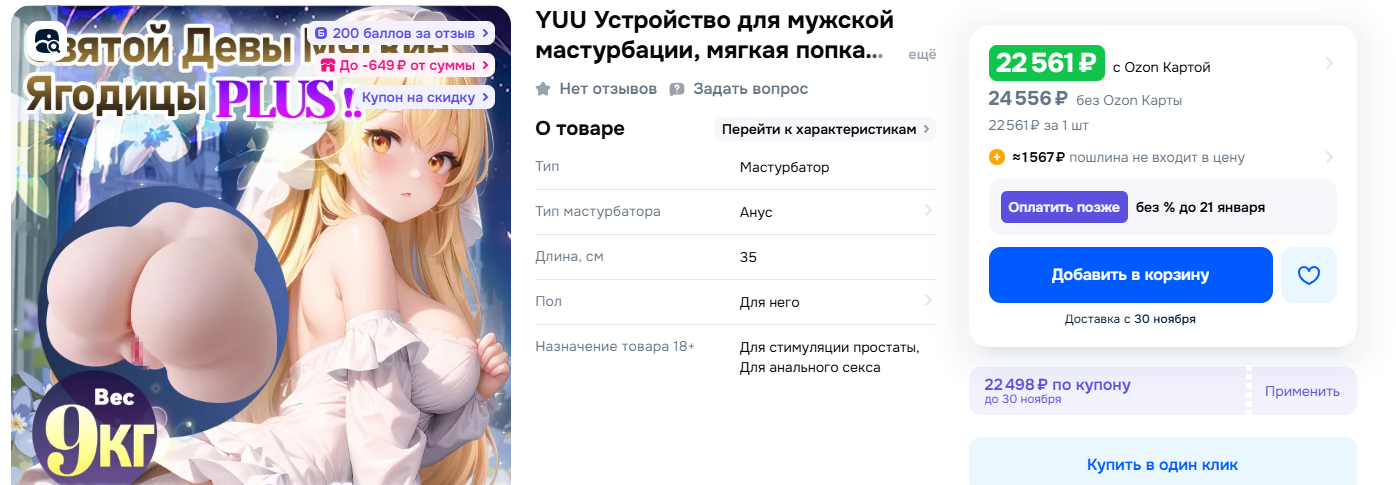Image resolution: width=1396 pixels, height=485 pixels.
Task: Click Добавить в корзину button
Action: pos(1131,275)
